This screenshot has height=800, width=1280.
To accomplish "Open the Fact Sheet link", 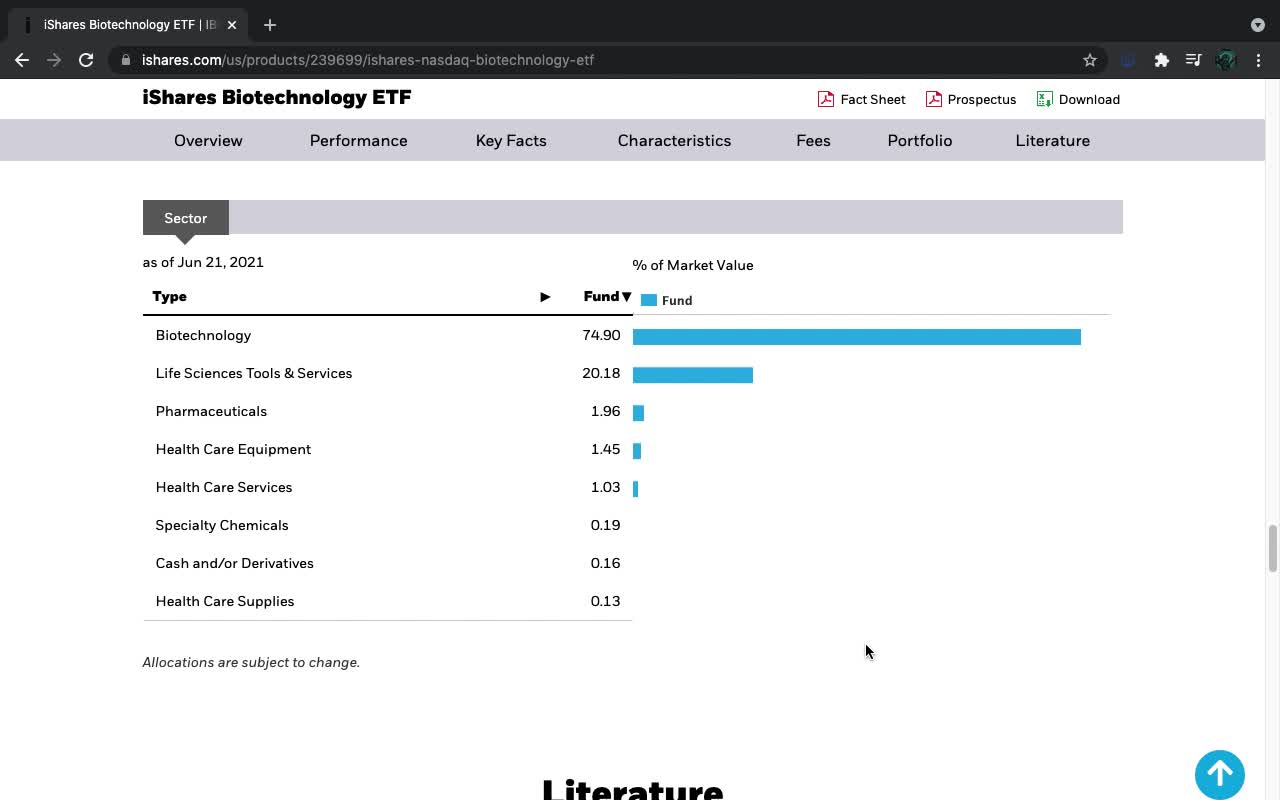I will 873,99.
